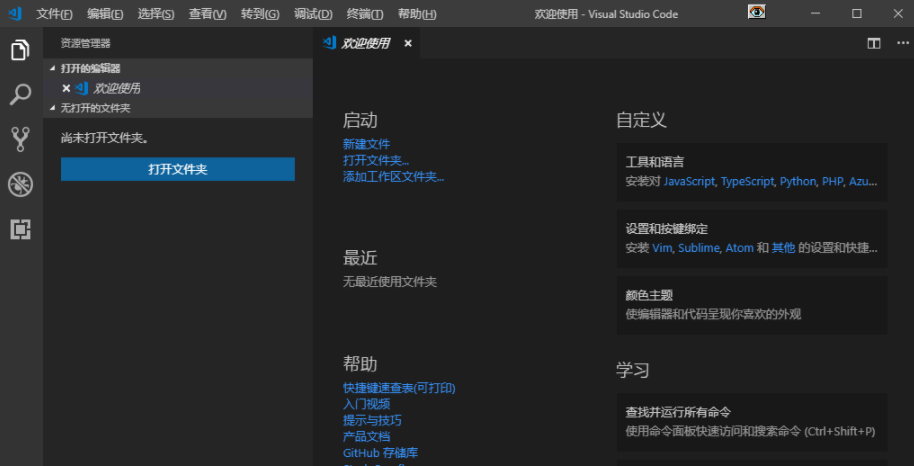Open the 提示与技巧 link
This screenshot has height=466, width=914.
[372, 421]
